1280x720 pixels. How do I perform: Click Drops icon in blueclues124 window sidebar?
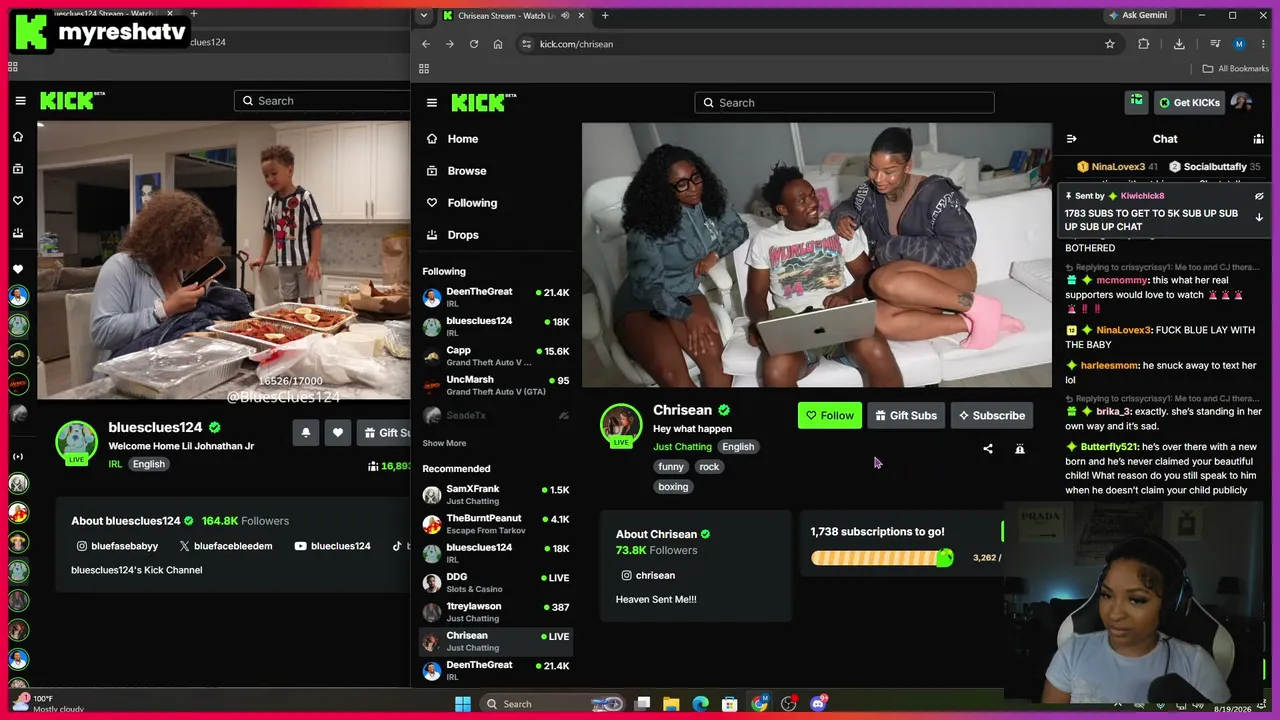(x=18, y=233)
